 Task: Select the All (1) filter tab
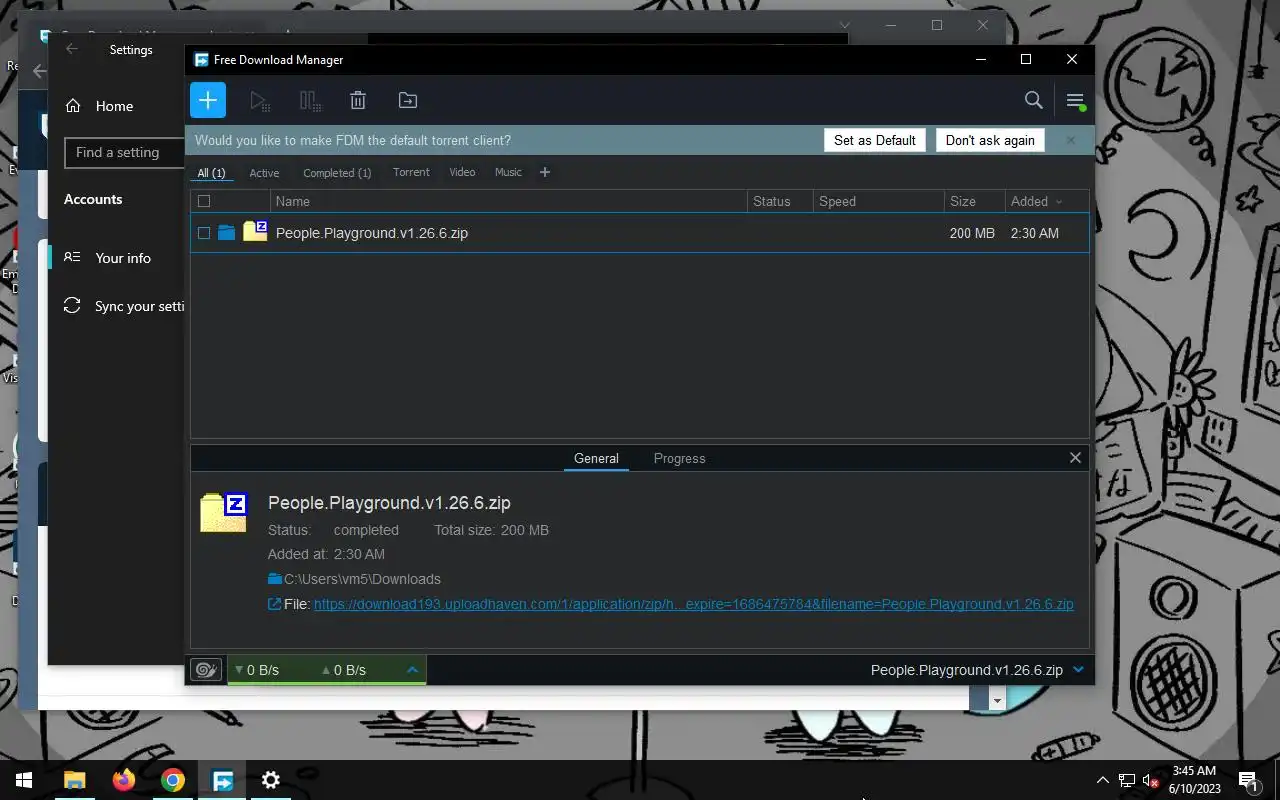211,173
